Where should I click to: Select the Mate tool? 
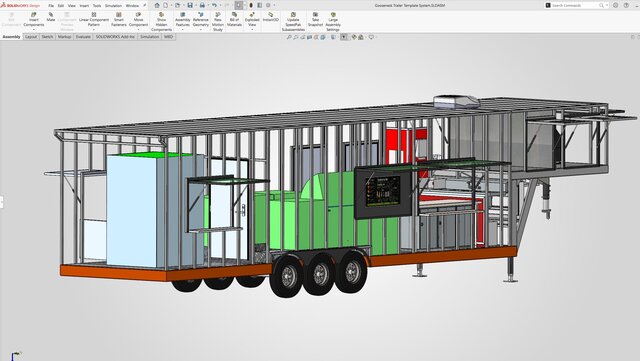pos(51,17)
